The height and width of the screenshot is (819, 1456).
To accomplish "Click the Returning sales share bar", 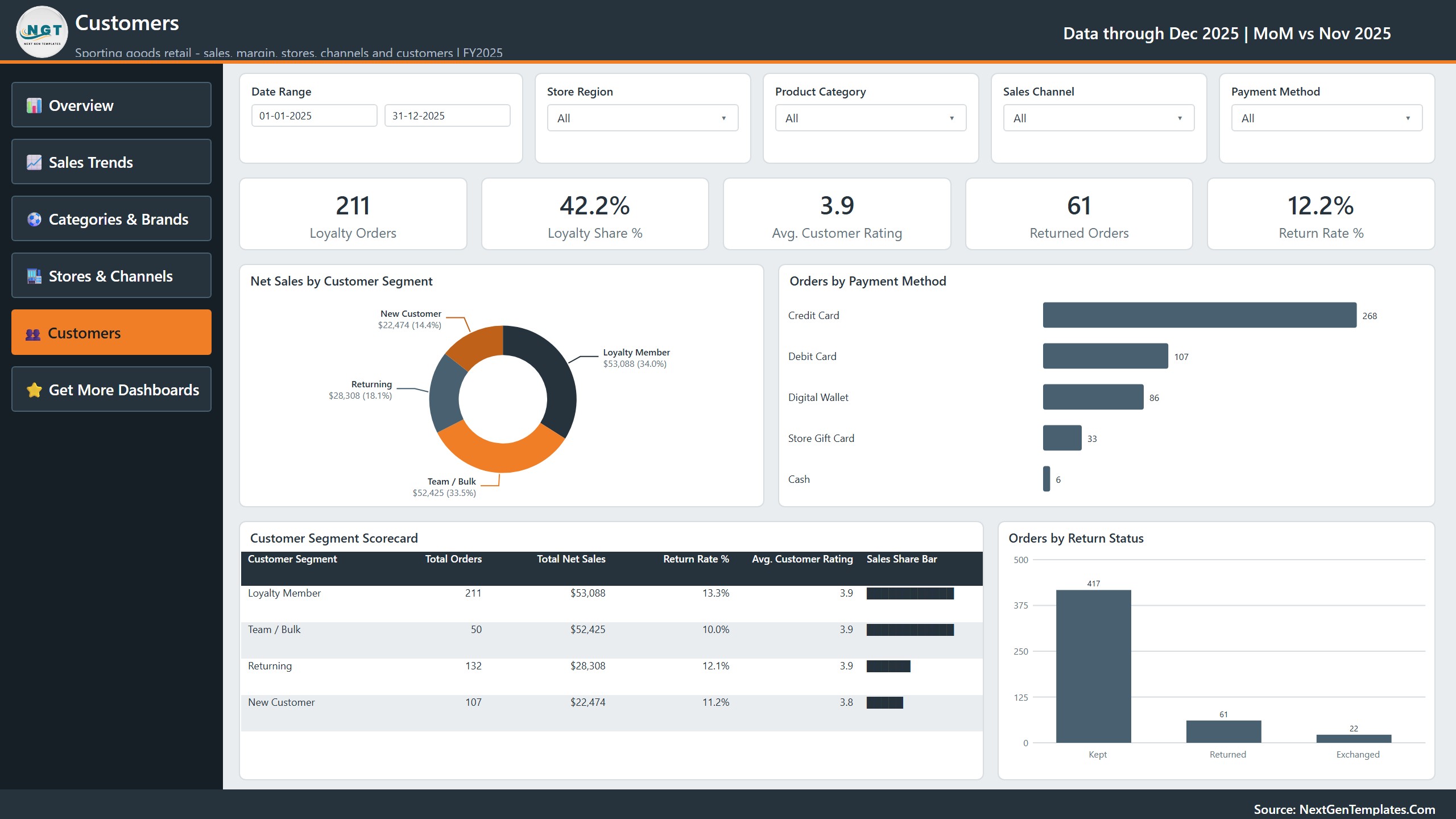I will [x=888, y=667].
